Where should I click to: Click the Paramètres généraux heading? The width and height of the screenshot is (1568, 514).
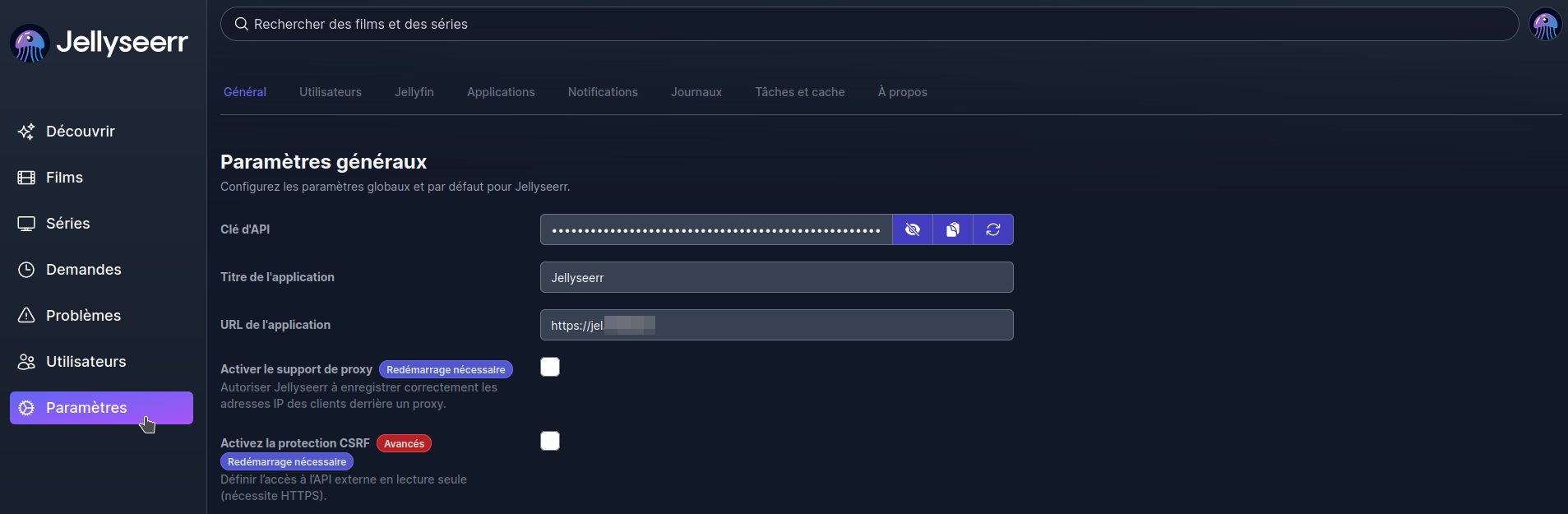click(323, 161)
